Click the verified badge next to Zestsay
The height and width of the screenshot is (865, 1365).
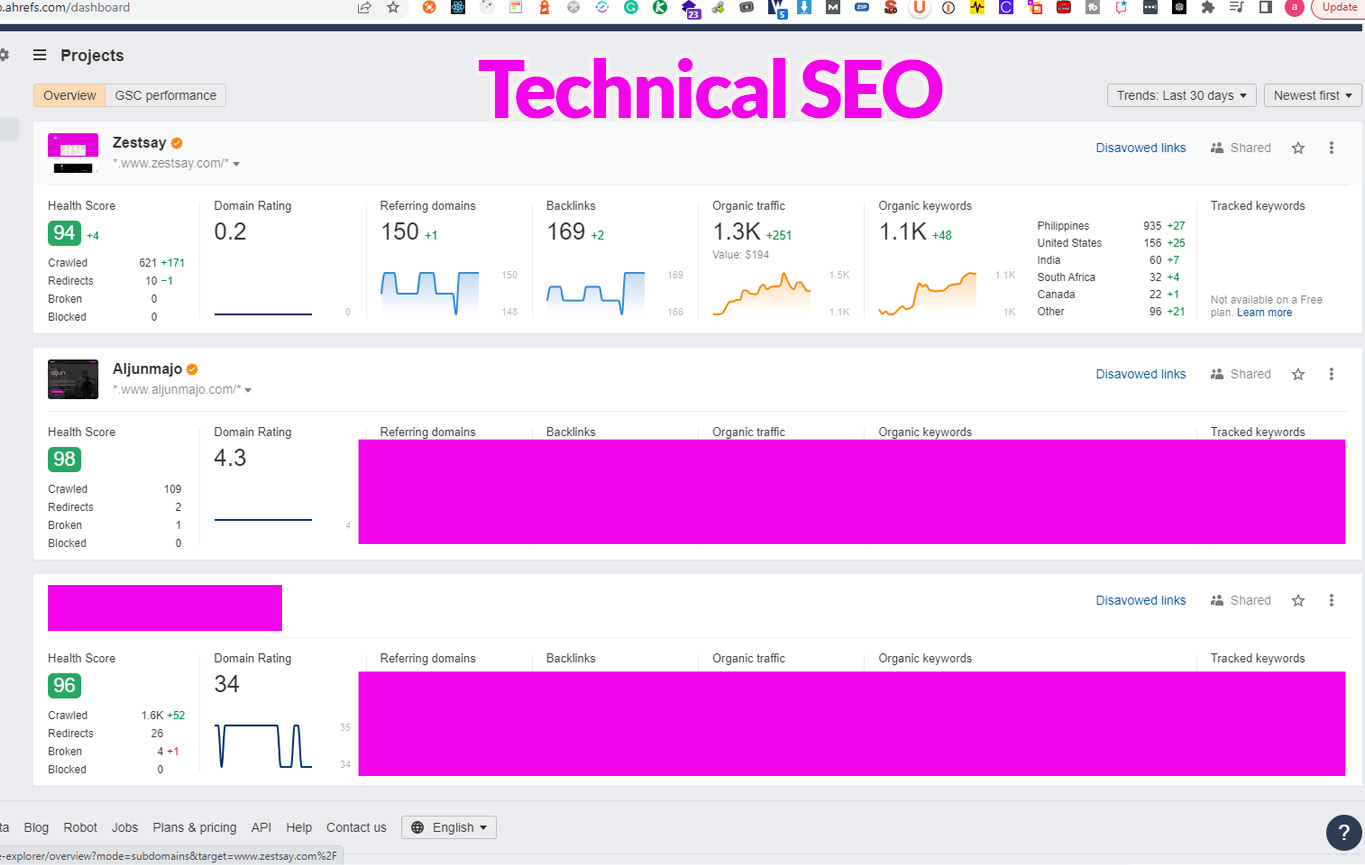coord(177,143)
